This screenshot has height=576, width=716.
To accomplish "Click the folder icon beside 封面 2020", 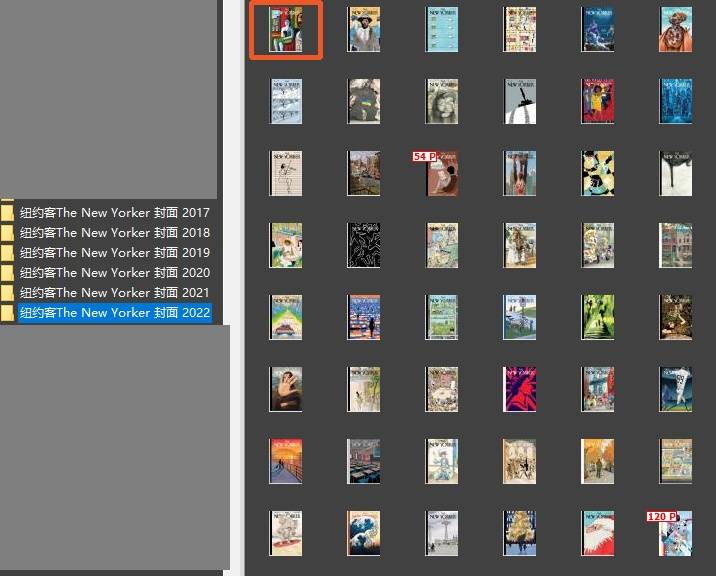I will point(7,273).
